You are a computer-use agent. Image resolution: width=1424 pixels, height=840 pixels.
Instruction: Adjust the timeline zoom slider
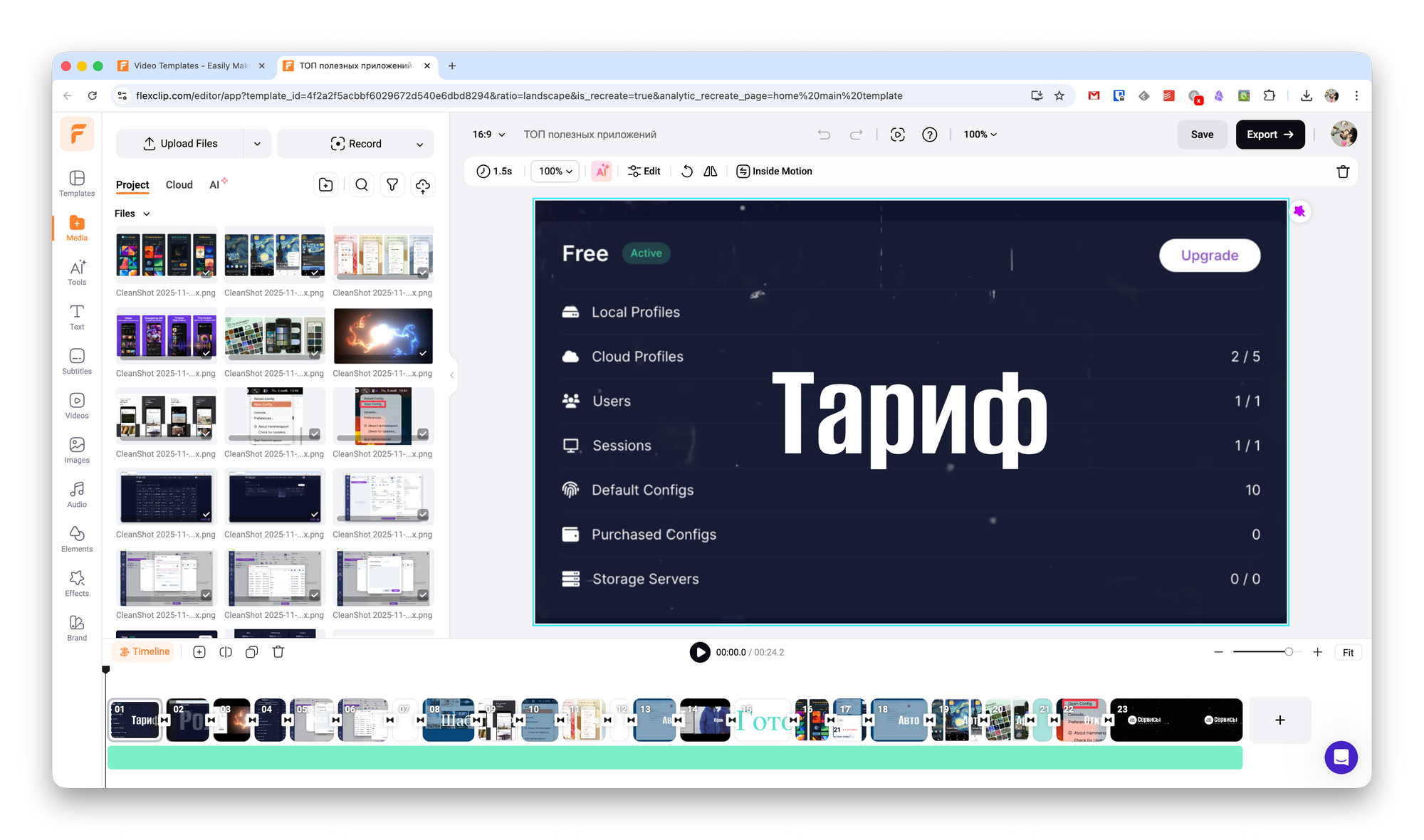(1288, 652)
